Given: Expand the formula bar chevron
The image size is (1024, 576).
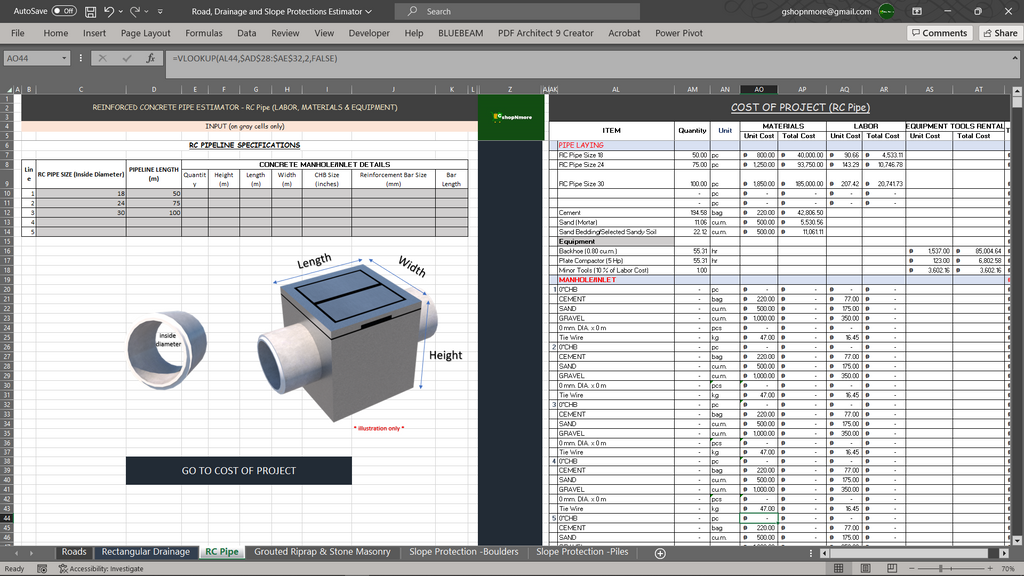Looking at the screenshot, I should pos(1015,58).
